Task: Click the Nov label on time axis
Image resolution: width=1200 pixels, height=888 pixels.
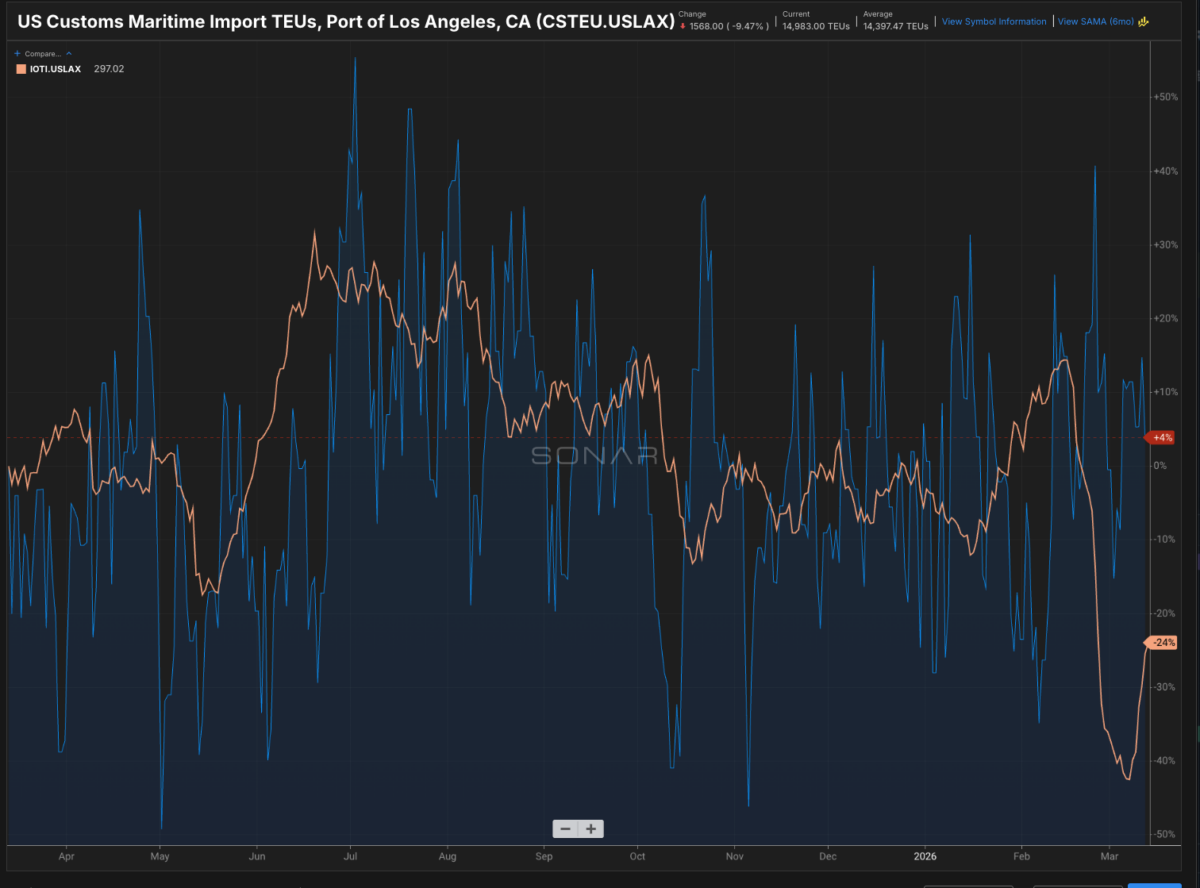Action: (735, 856)
